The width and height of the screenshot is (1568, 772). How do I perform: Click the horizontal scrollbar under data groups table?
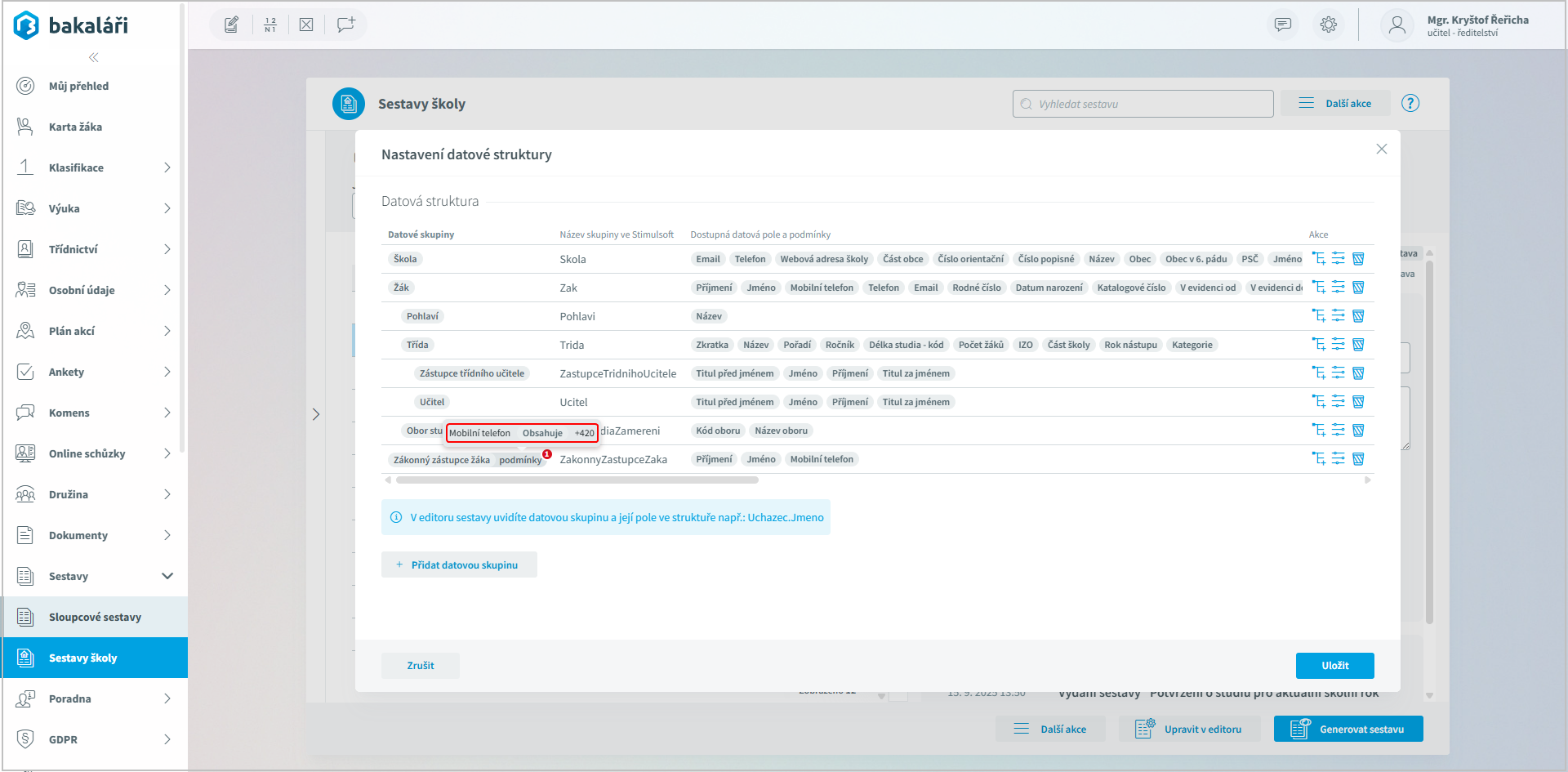pyautogui.click(x=577, y=480)
